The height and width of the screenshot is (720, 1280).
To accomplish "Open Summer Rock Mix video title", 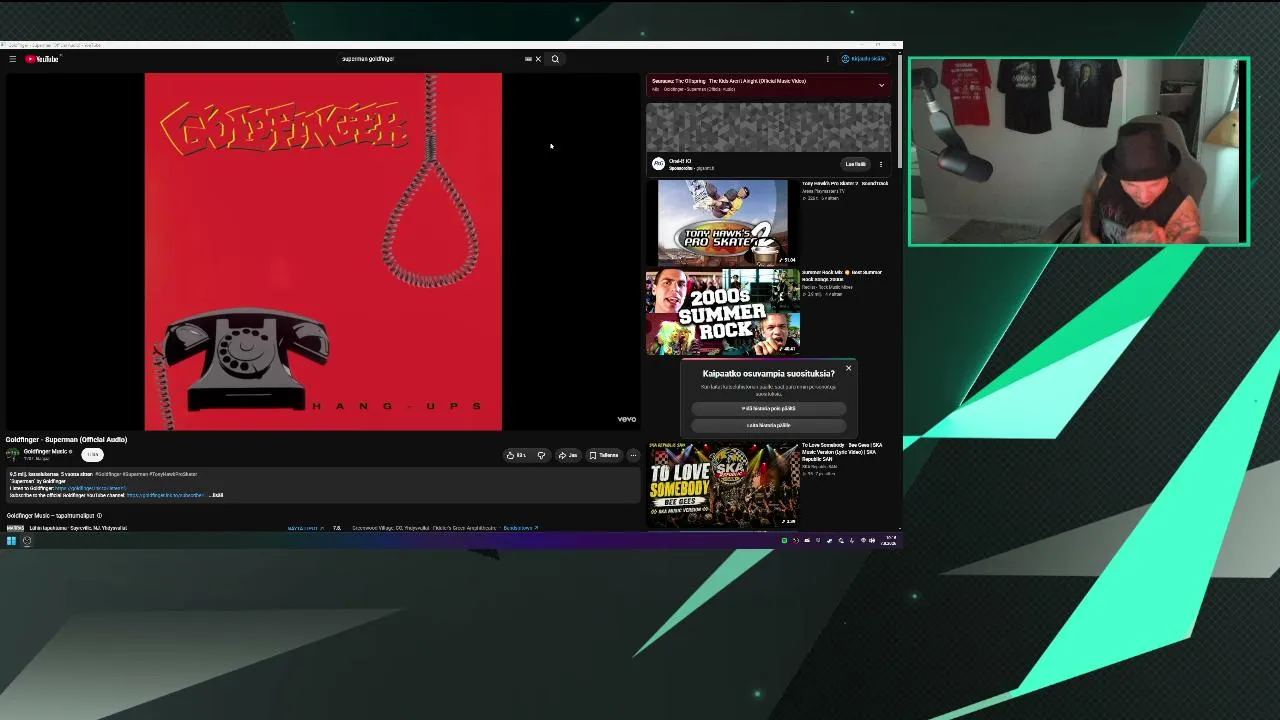I will 842,275.
